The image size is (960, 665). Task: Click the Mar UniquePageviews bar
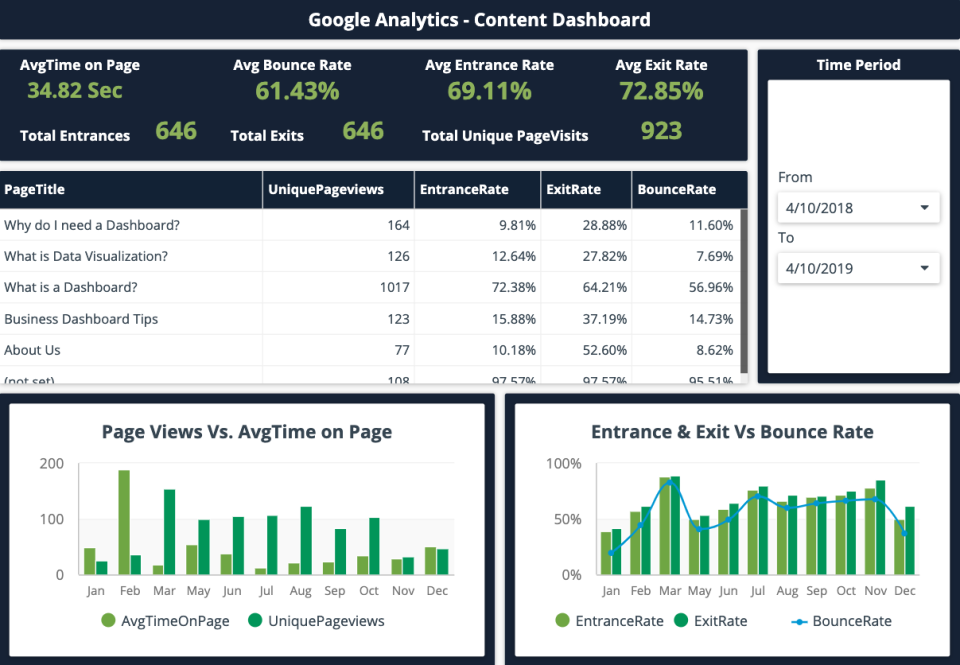pyautogui.click(x=170, y=532)
